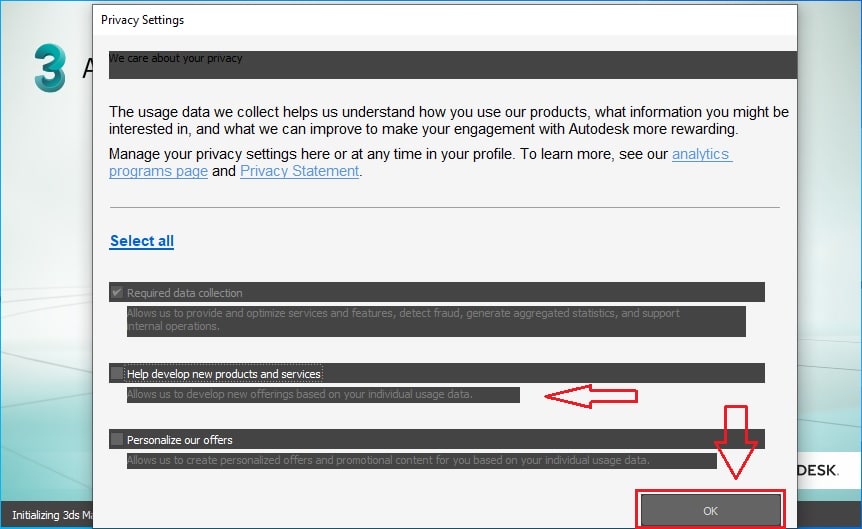Click the 'Personalize our offers' label text
Screen dimensions: 862x529
click(x=180, y=440)
